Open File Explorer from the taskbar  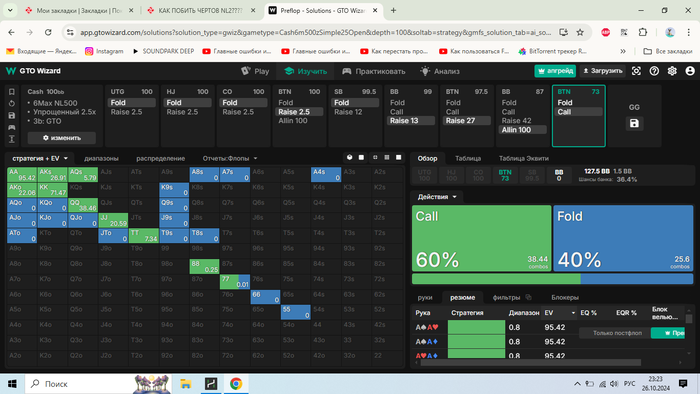coord(186,384)
